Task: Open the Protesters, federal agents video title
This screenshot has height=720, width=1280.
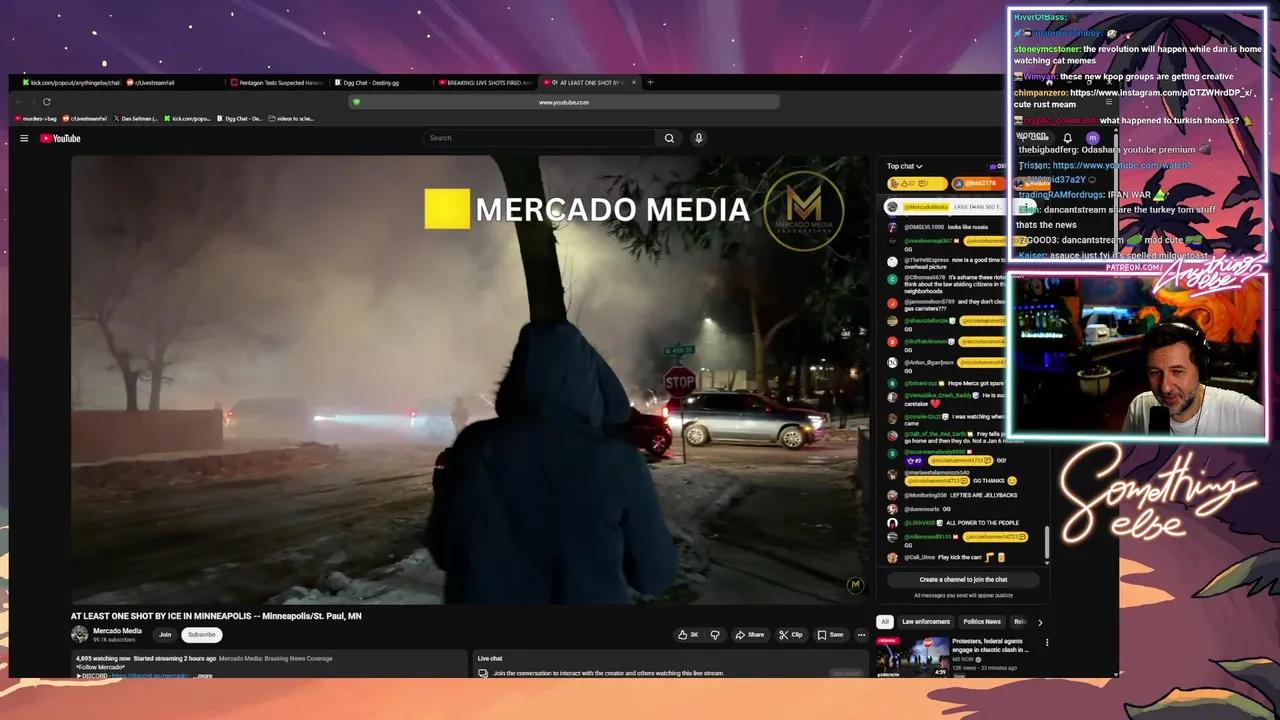Action: 988,645
